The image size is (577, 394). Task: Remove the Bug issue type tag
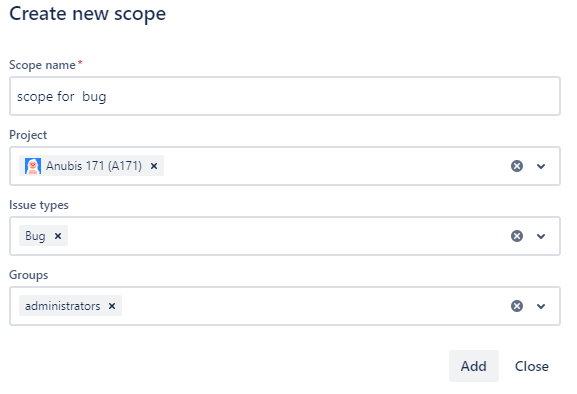[58, 236]
